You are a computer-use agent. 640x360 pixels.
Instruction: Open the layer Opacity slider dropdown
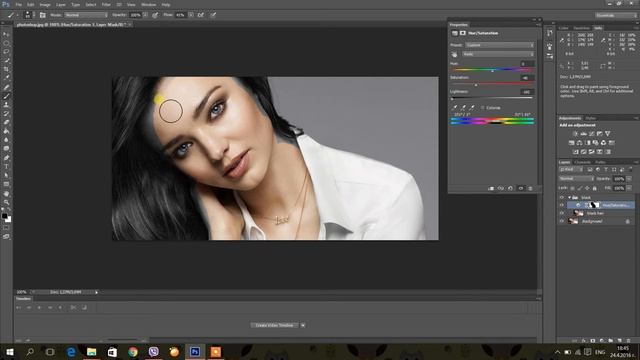629,179
